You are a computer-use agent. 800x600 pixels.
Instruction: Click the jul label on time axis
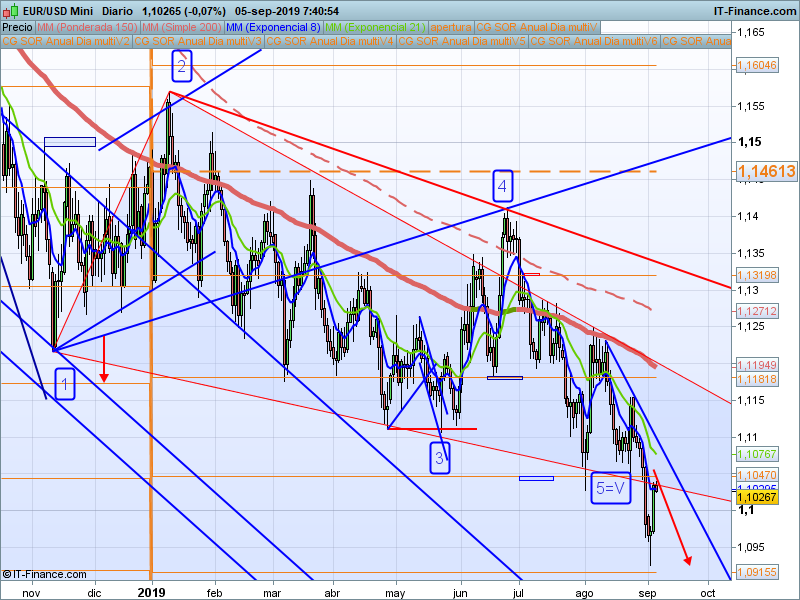click(x=519, y=593)
